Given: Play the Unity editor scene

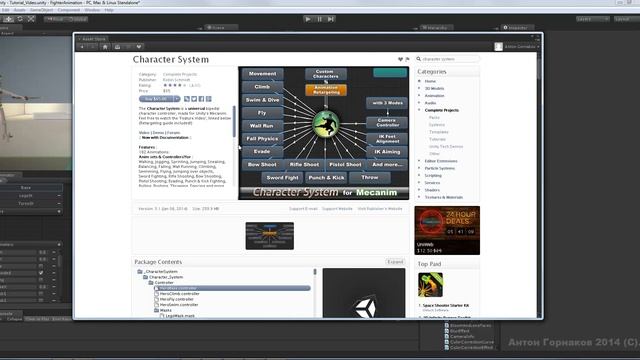Looking at the screenshot, I should pyautogui.click(x=308, y=19).
